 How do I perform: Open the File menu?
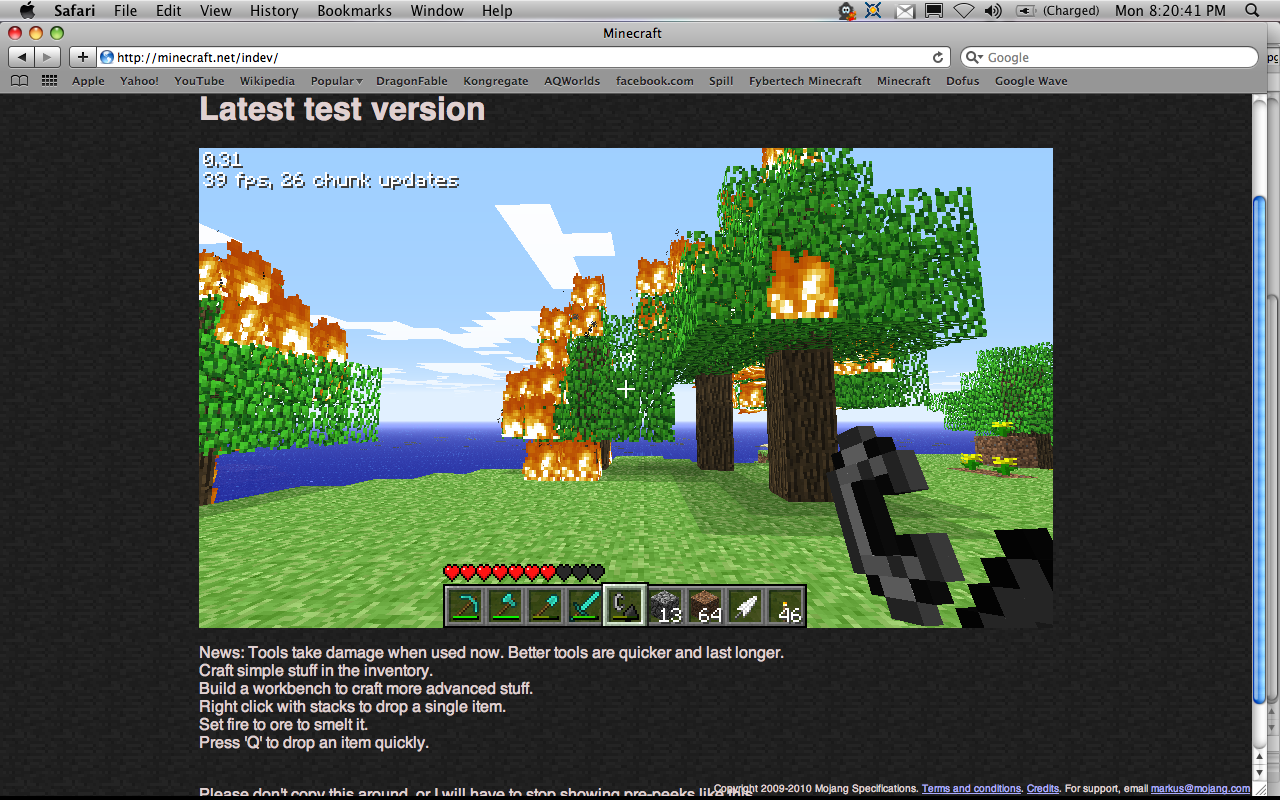[x=125, y=11]
